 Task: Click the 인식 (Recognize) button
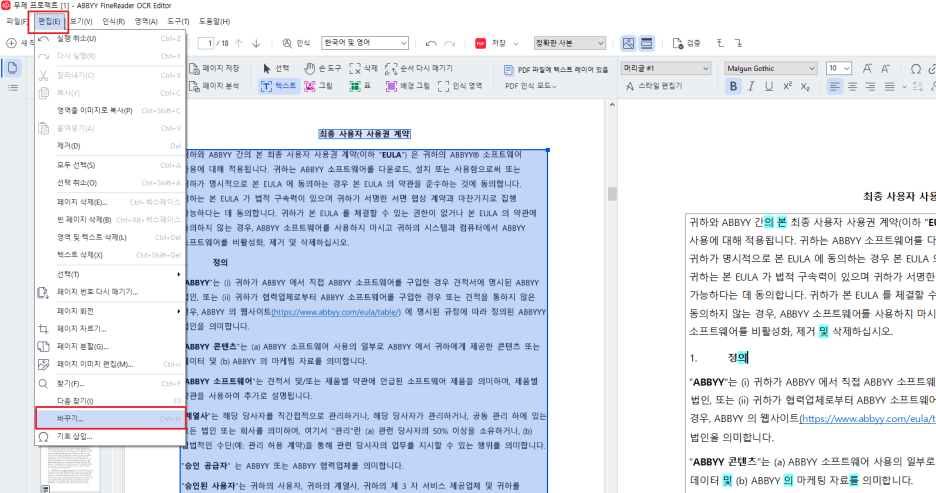click(x=297, y=44)
